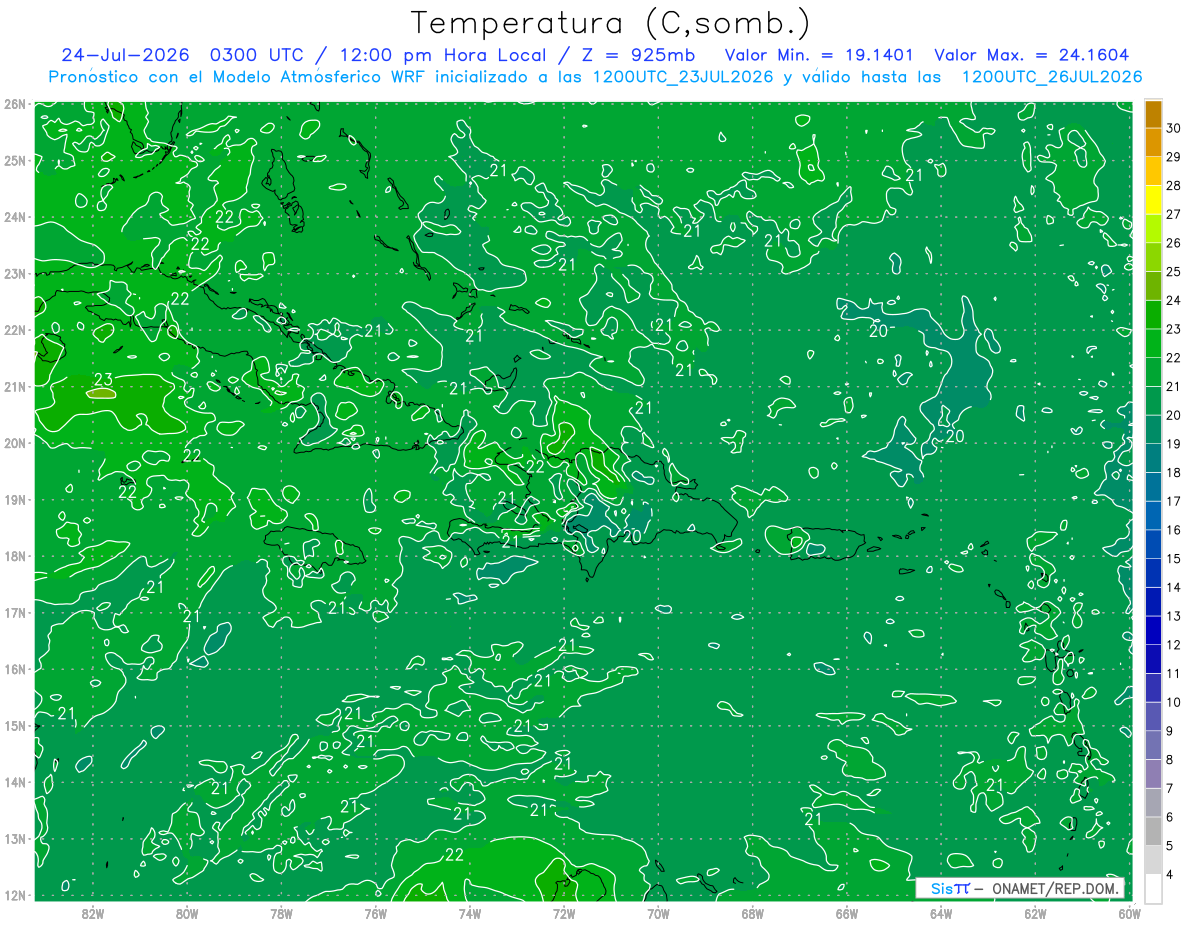Click the '0300 UTC' time label

pos(256,55)
